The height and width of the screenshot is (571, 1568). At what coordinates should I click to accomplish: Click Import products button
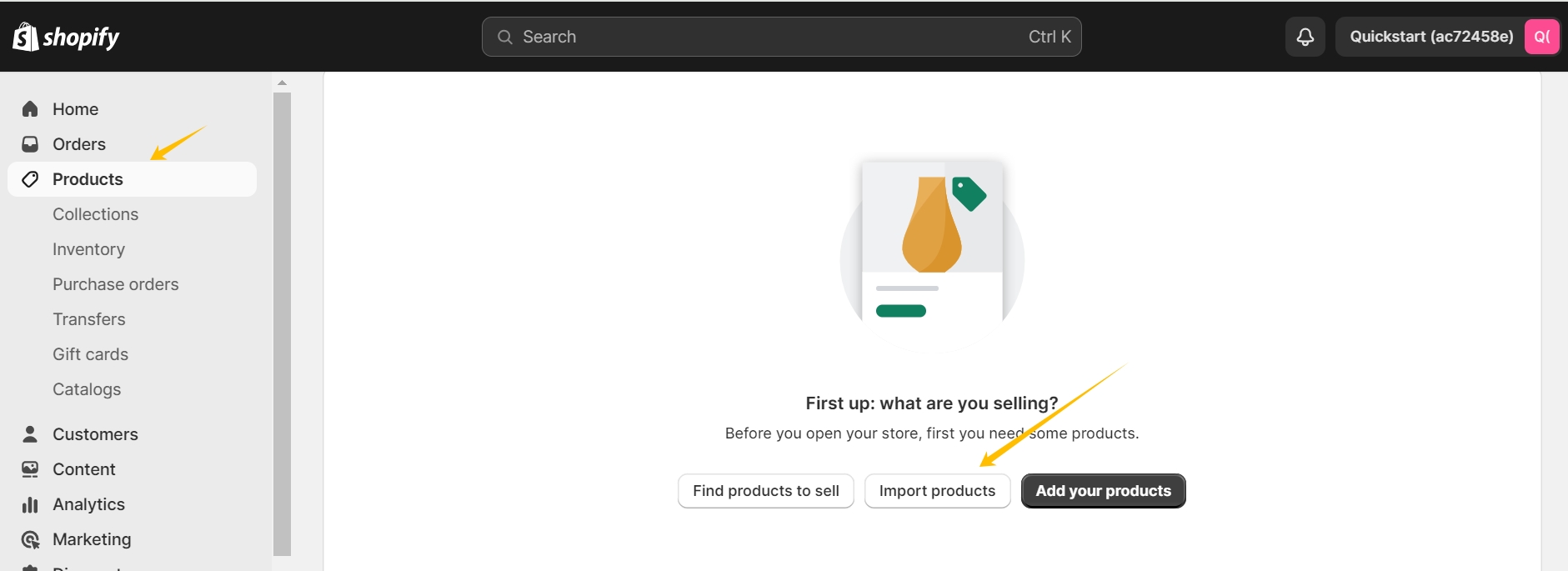point(937,491)
